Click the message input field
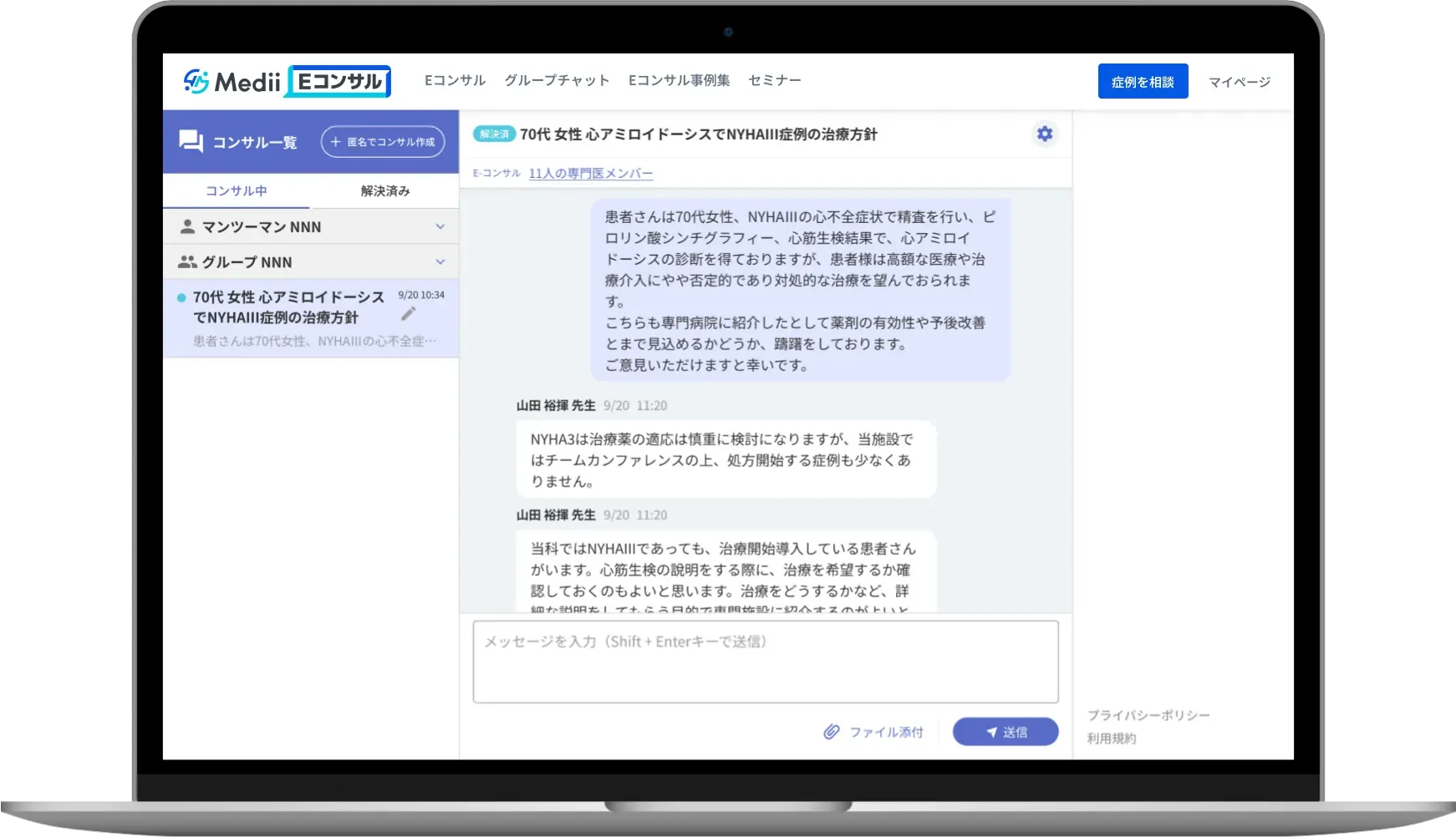The image size is (1456, 837). (766, 662)
